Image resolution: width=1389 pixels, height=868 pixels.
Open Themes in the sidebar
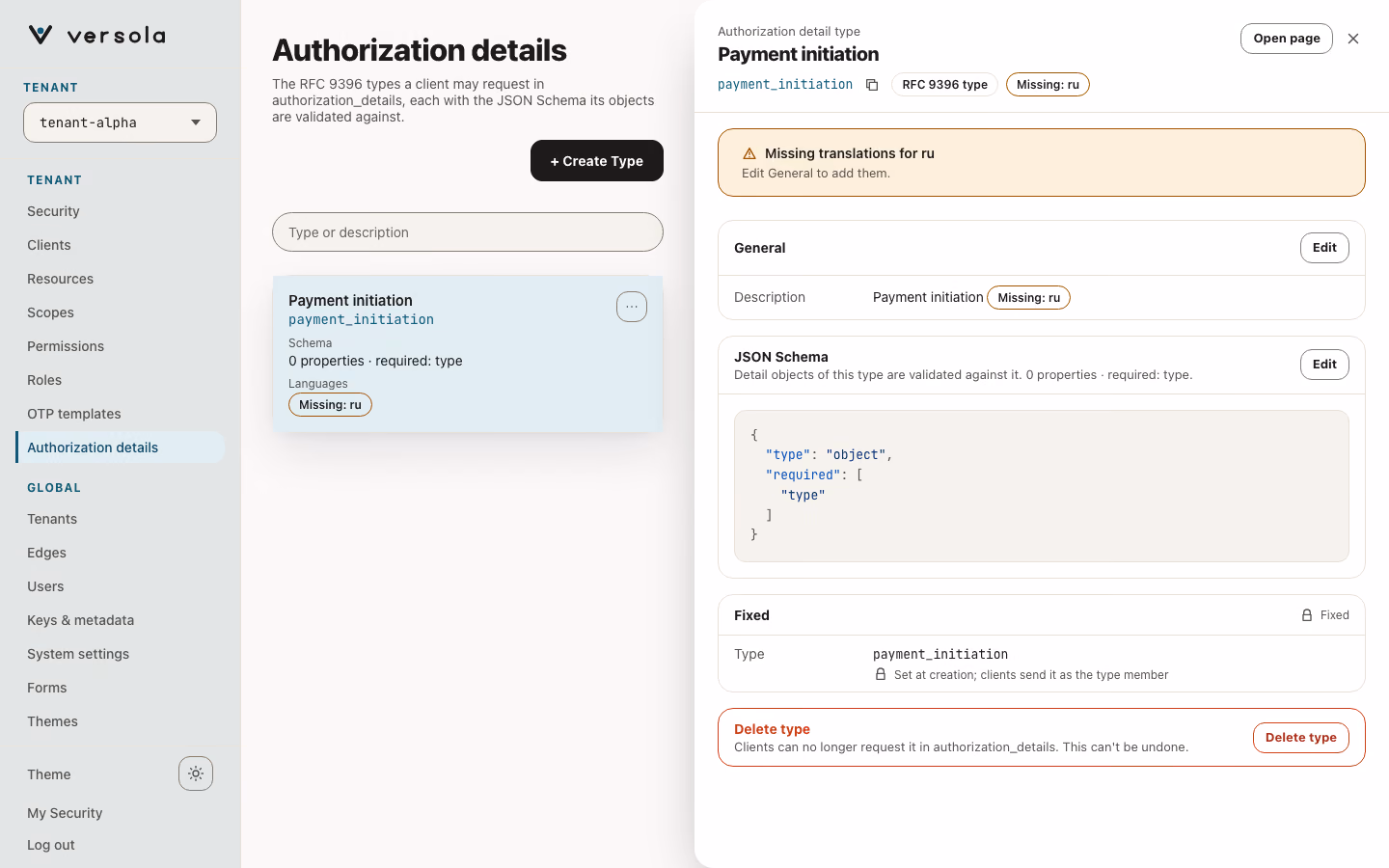tap(121, 721)
